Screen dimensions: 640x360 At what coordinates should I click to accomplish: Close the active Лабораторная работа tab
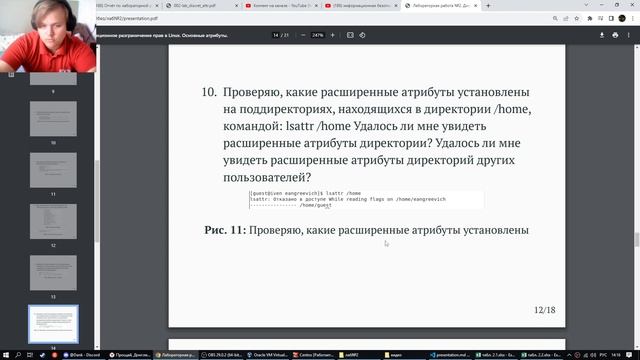[x=476, y=6]
